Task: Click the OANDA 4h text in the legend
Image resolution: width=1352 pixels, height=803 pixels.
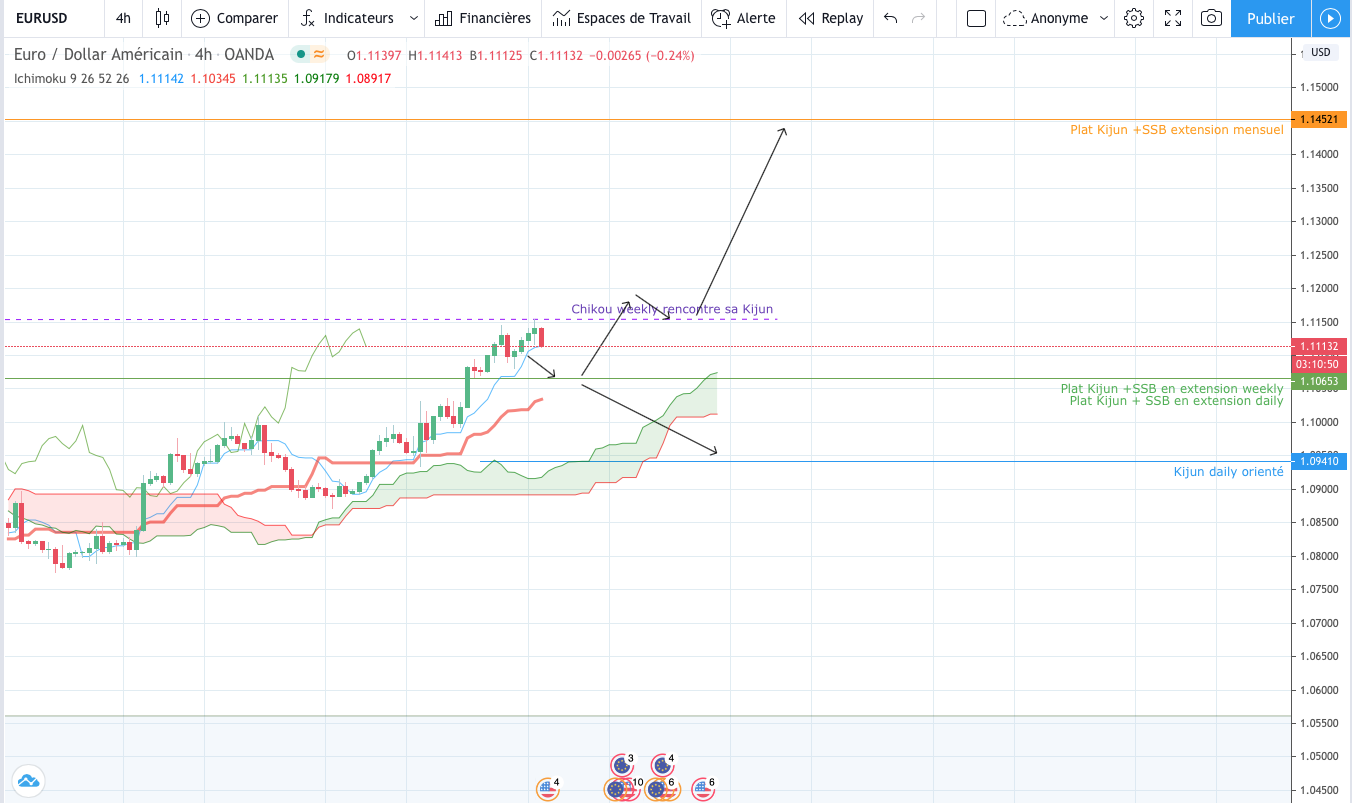Action: [x=233, y=55]
